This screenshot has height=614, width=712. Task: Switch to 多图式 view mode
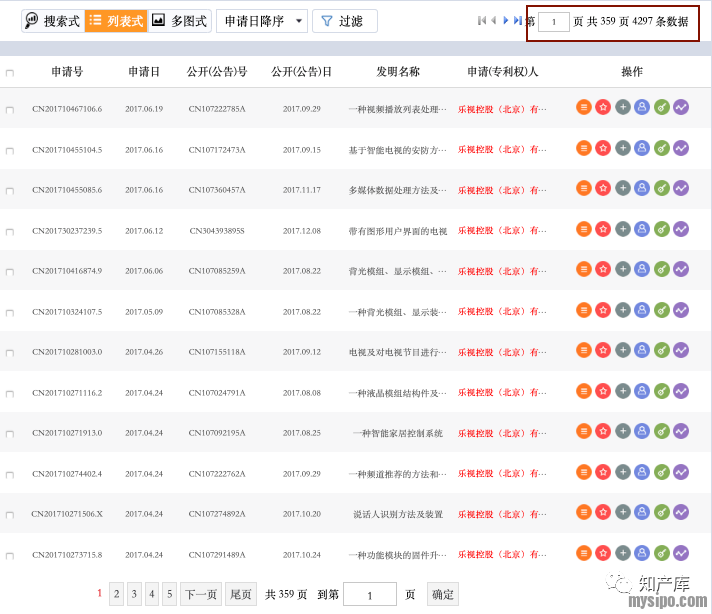[x=179, y=21]
